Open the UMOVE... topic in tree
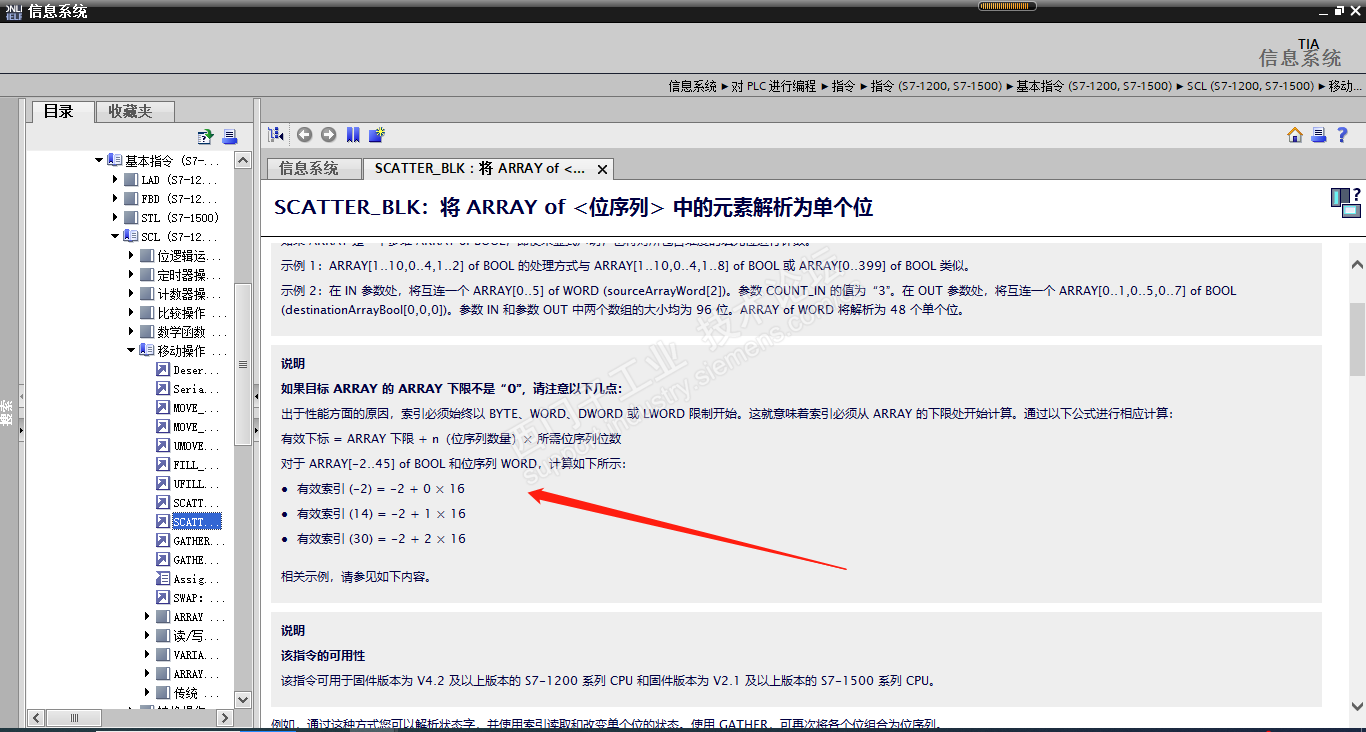Viewport: 1366px width, 732px height. tap(188, 446)
